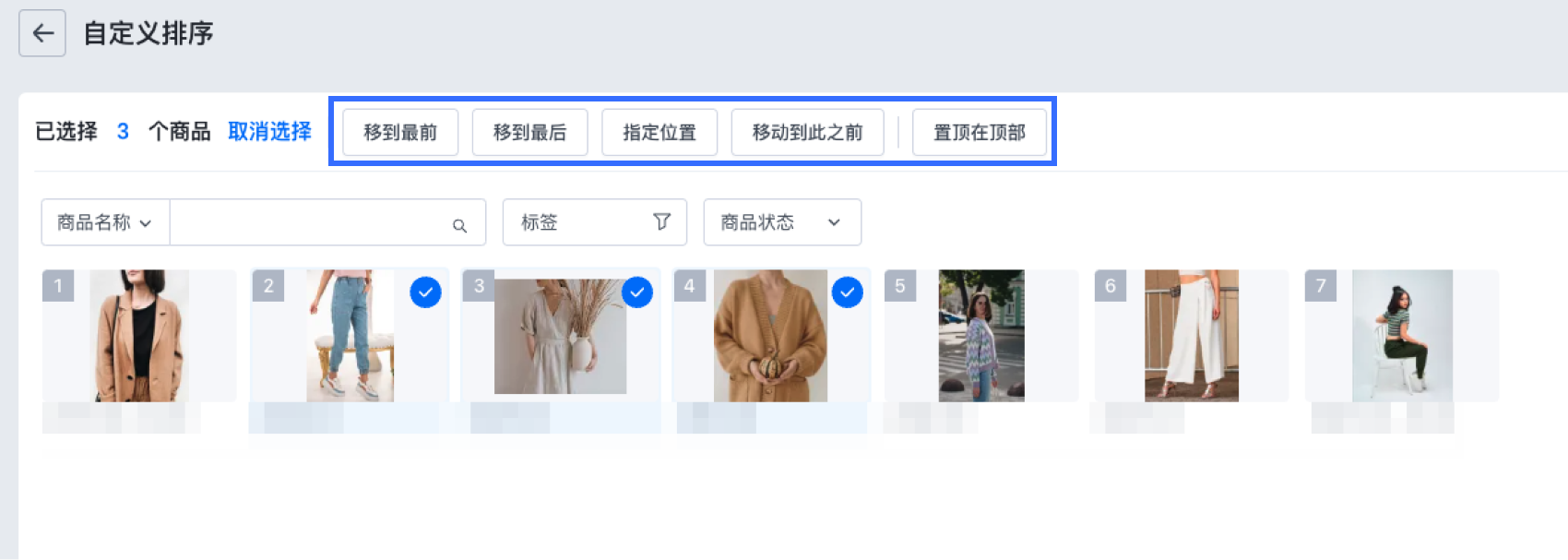This screenshot has width=1568, height=560.
Task: Focus the product name search field
Action: pyautogui.click(x=327, y=222)
